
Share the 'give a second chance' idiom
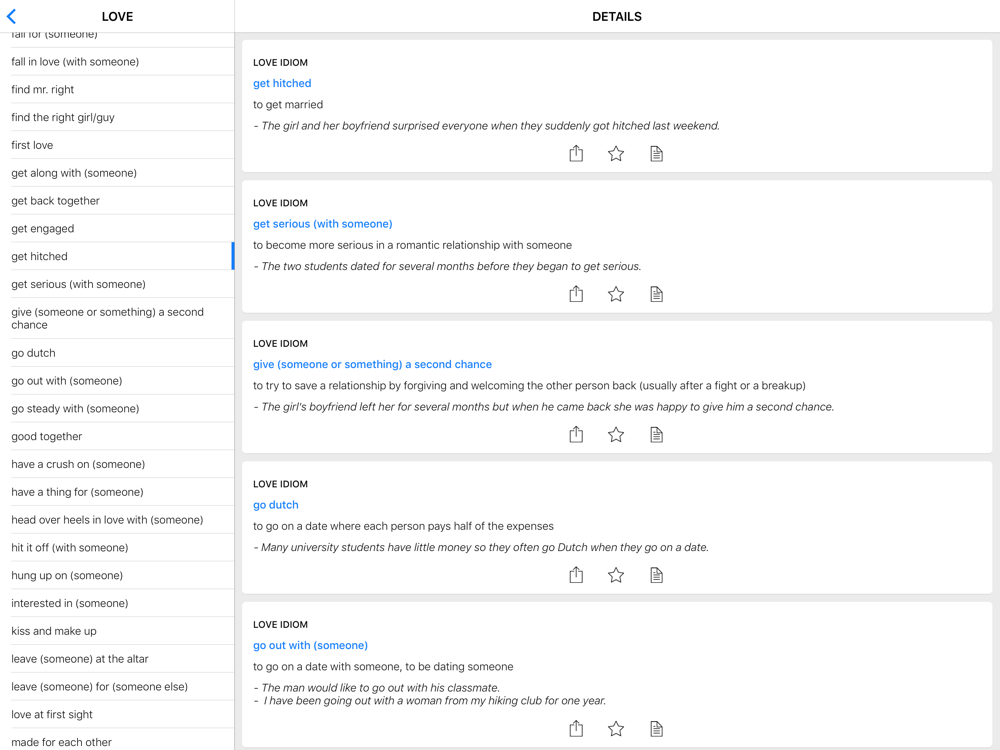pos(576,434)
